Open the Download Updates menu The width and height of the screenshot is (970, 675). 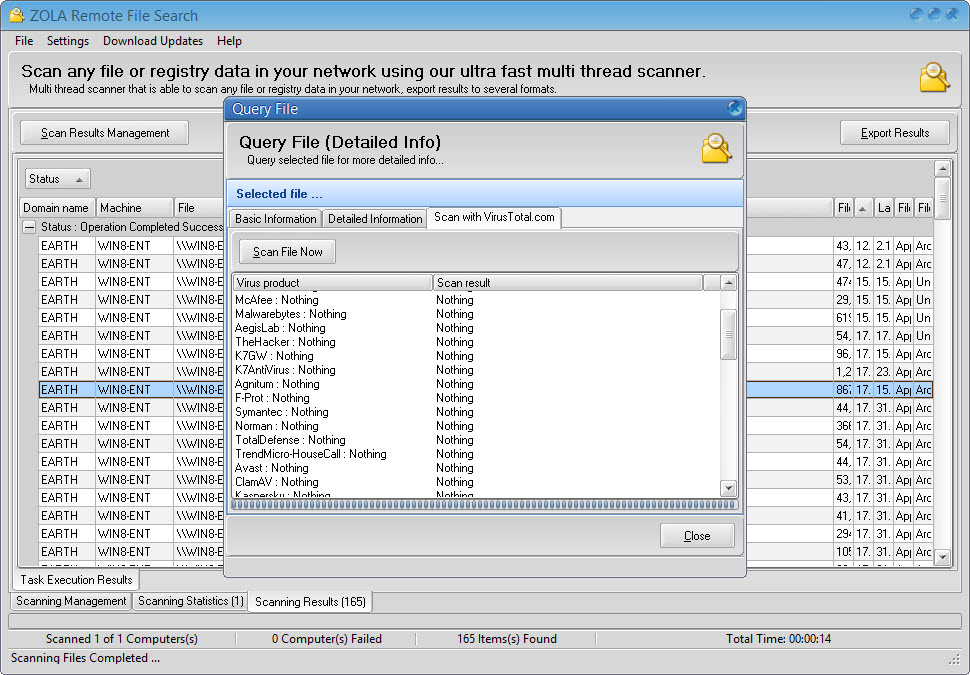[x=153, y=41]
